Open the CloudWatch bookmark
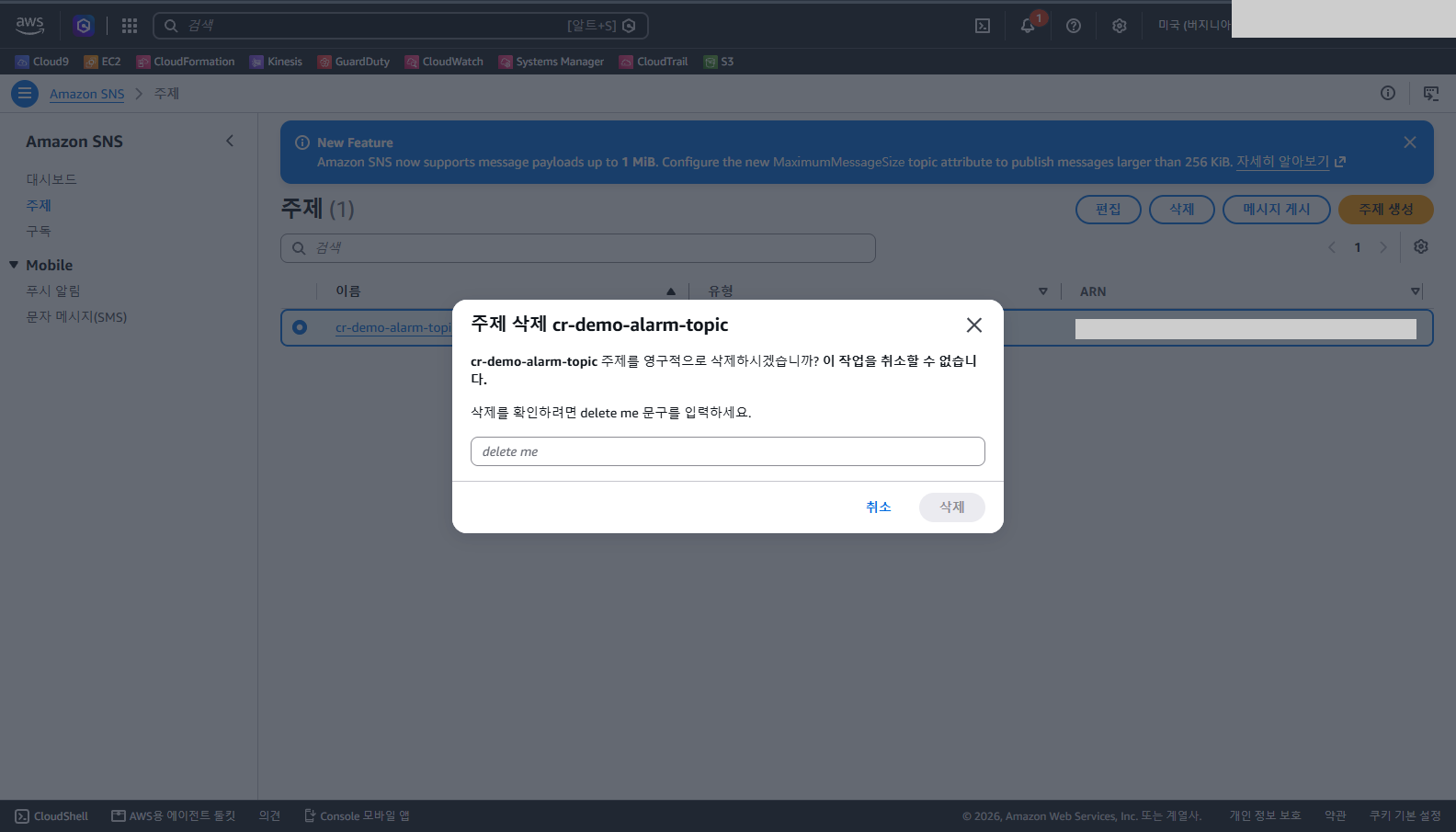1456x832 pixels. tap(444, 62)
